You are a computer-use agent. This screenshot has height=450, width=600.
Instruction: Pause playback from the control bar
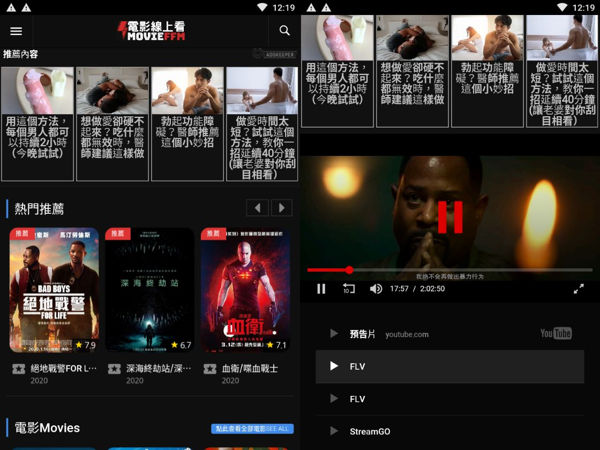[321, 289]
